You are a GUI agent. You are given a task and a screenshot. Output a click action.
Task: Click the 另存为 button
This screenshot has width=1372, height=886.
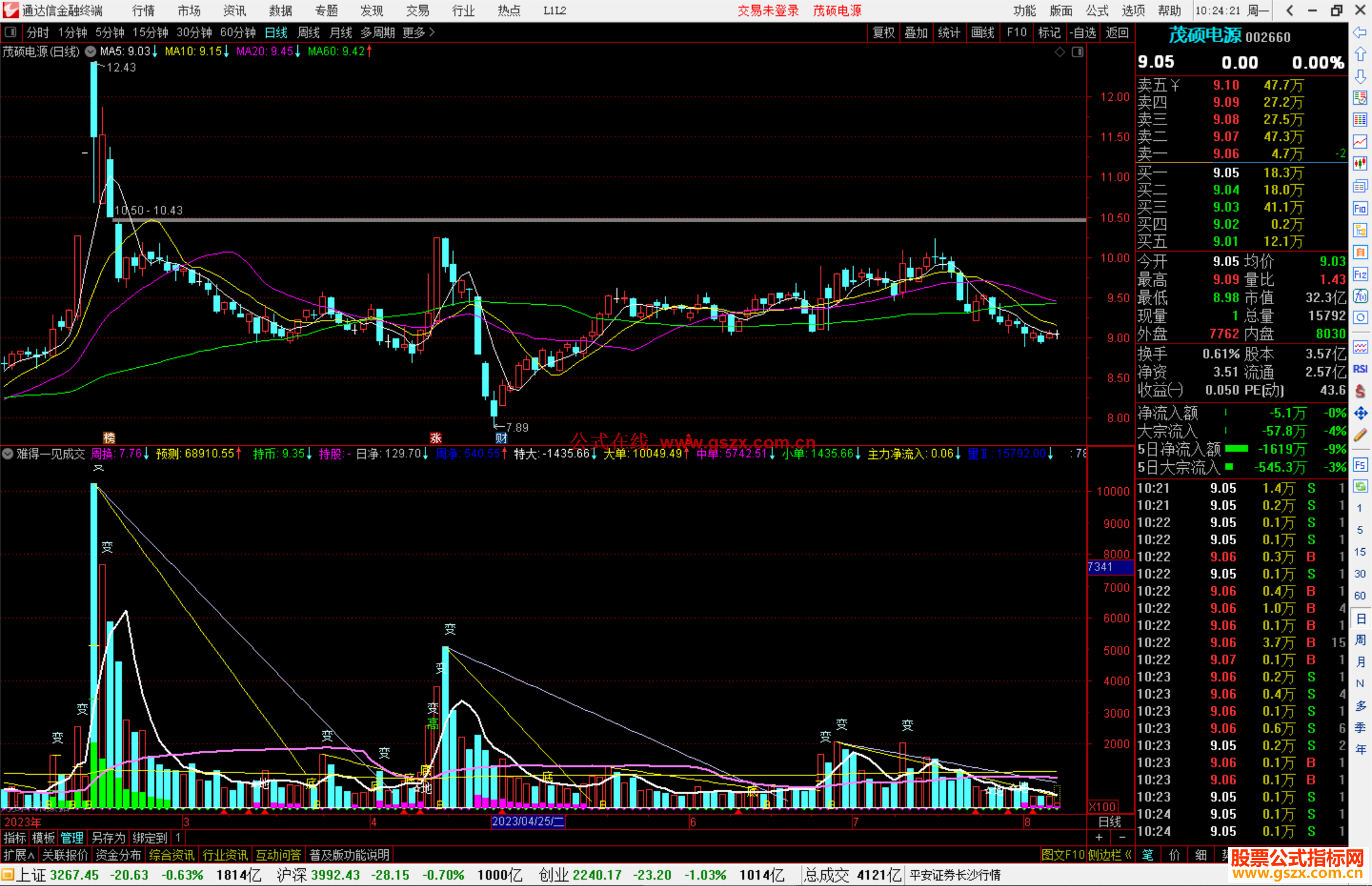point(109,838)
